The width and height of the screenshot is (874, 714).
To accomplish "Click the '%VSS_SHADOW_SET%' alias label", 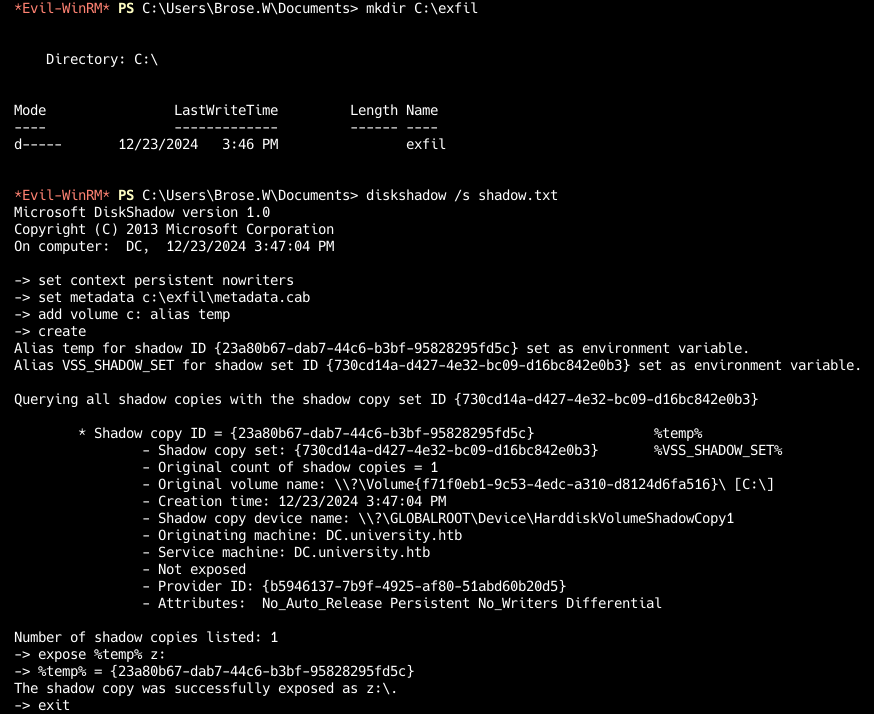I will [x=718, y=450].
